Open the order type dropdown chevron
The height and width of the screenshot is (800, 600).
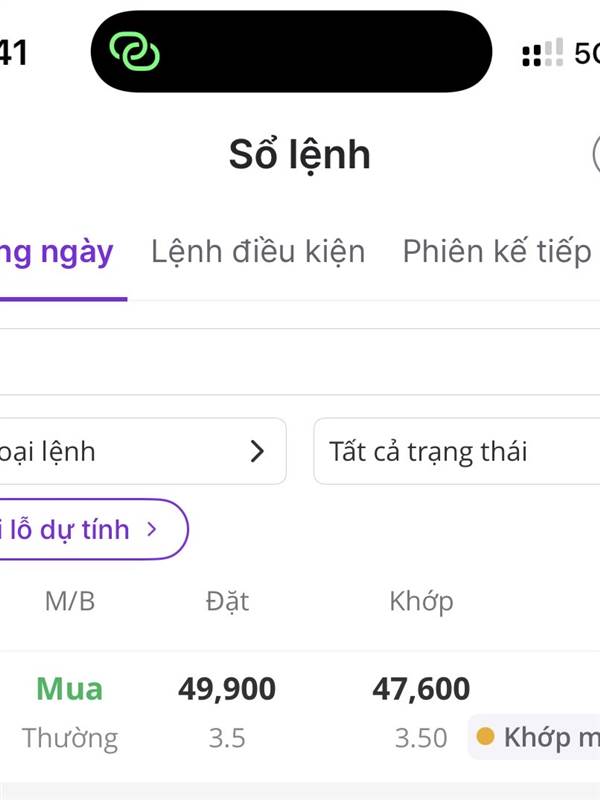pyautogui.click(x=258, y=451)
